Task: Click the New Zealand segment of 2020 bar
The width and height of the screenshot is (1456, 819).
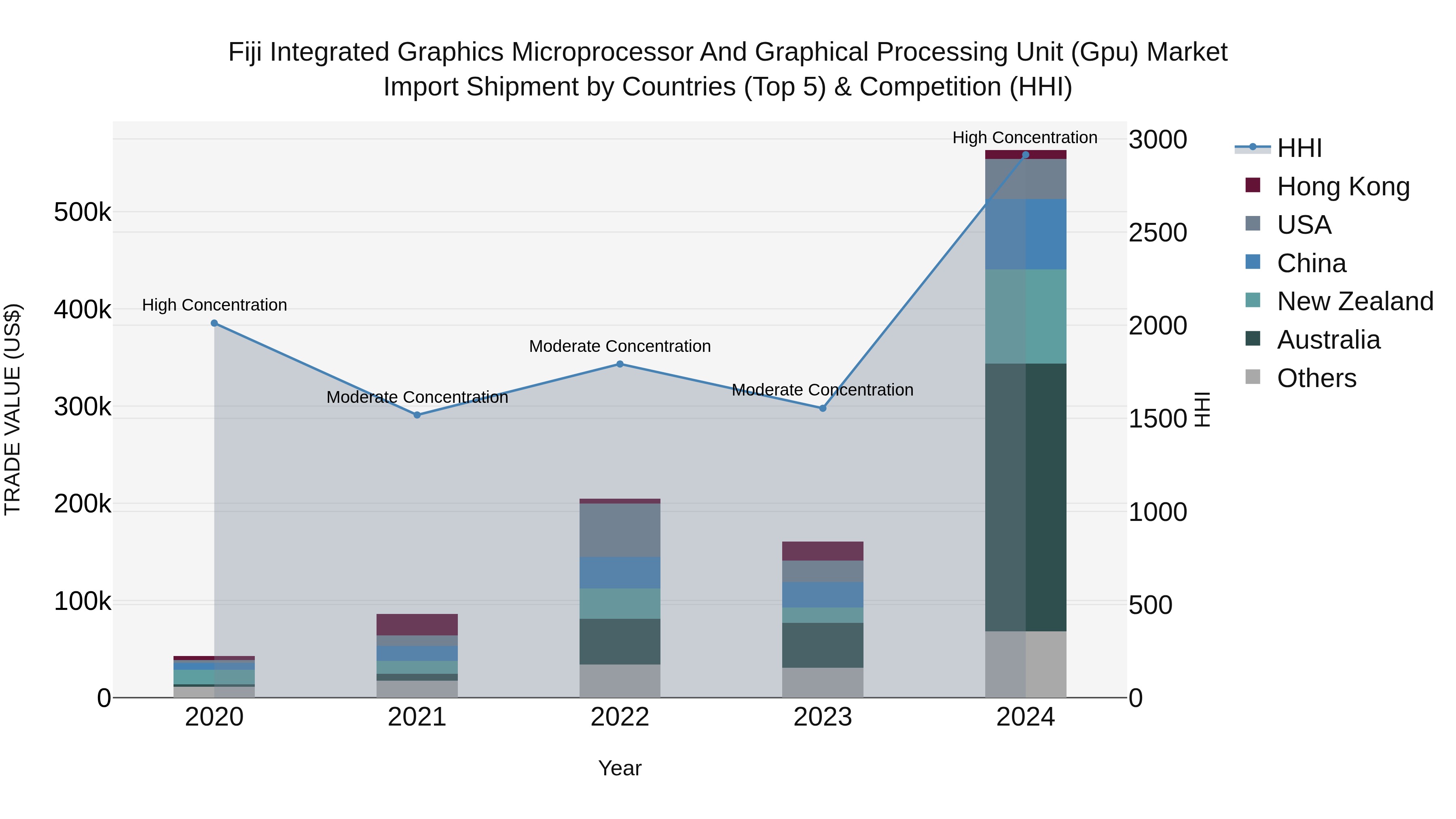Action: pos(214,677)
